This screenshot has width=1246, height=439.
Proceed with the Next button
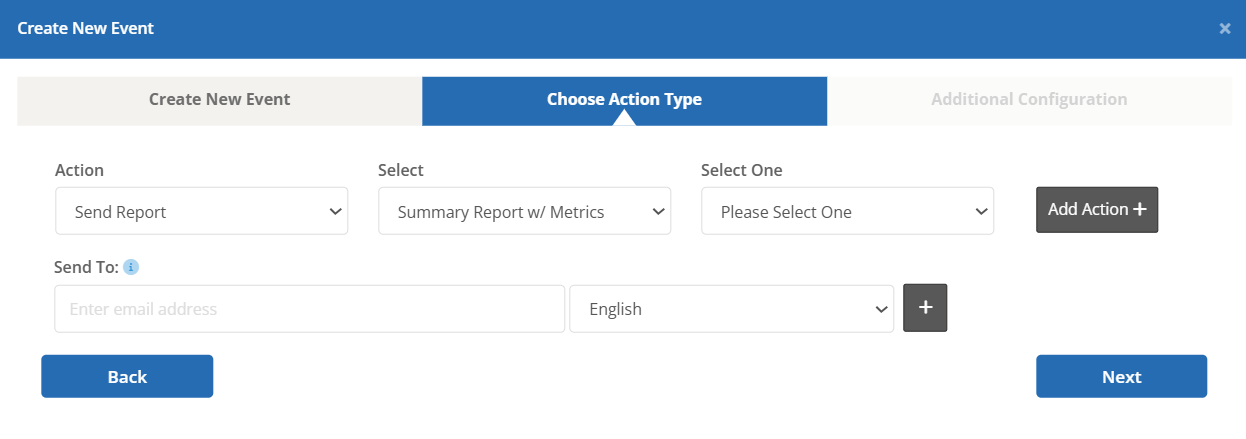[x=1121, y=376]
